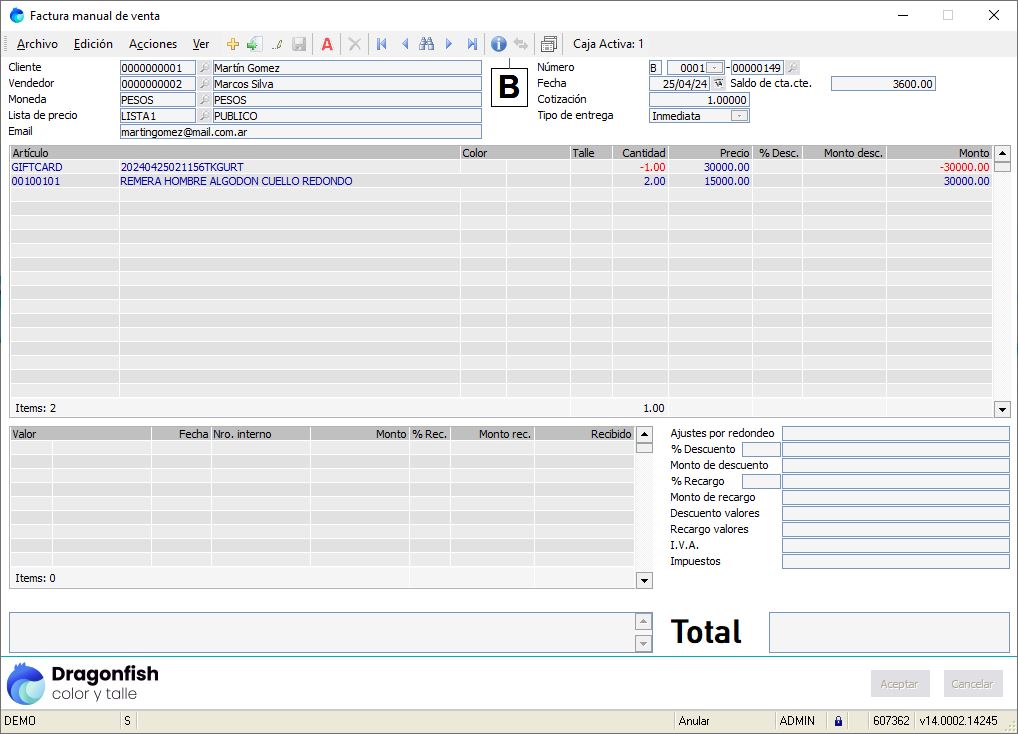Image resolution: width=1018 pixels, height=734 pixels.
Task: Expand the Tipo de entrega dropdown
Action: (x=739, y=116)
